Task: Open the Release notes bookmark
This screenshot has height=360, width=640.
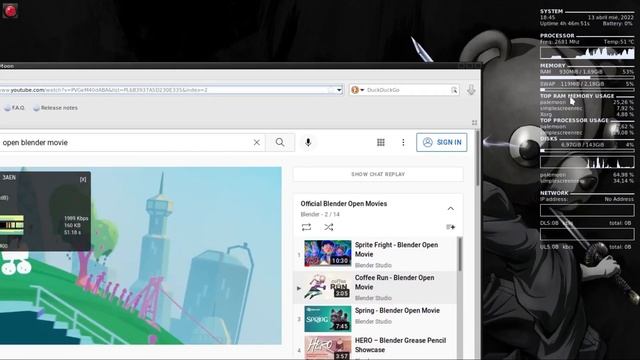Action: pyautogui.click(x=55, y=108)
